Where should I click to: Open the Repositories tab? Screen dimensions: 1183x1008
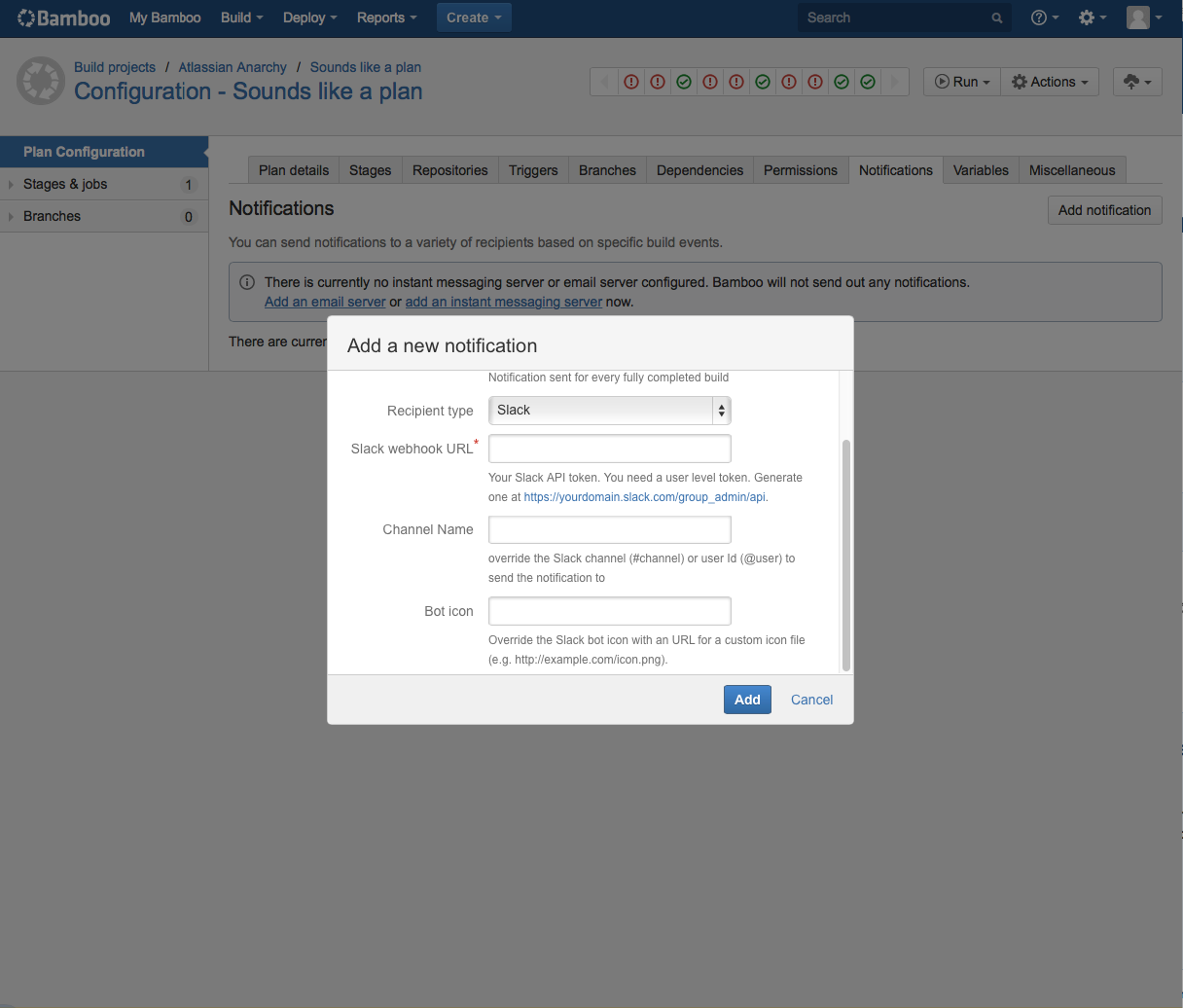450,170
